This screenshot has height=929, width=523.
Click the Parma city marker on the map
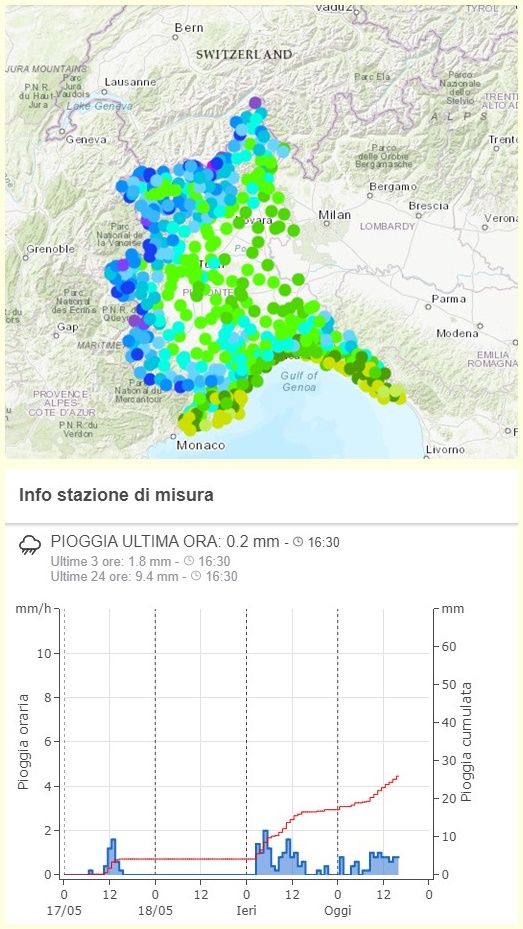tap(428, 307)
